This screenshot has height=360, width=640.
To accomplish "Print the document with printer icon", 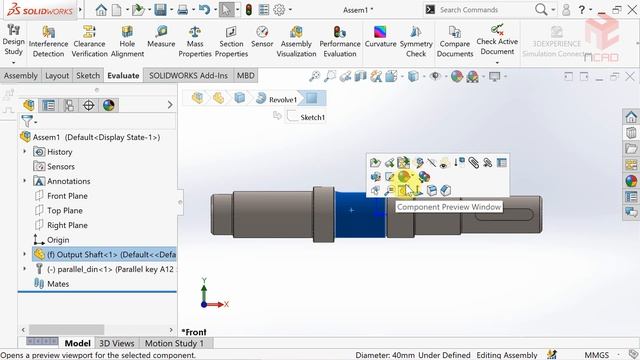I will click(x=182, y=9).
